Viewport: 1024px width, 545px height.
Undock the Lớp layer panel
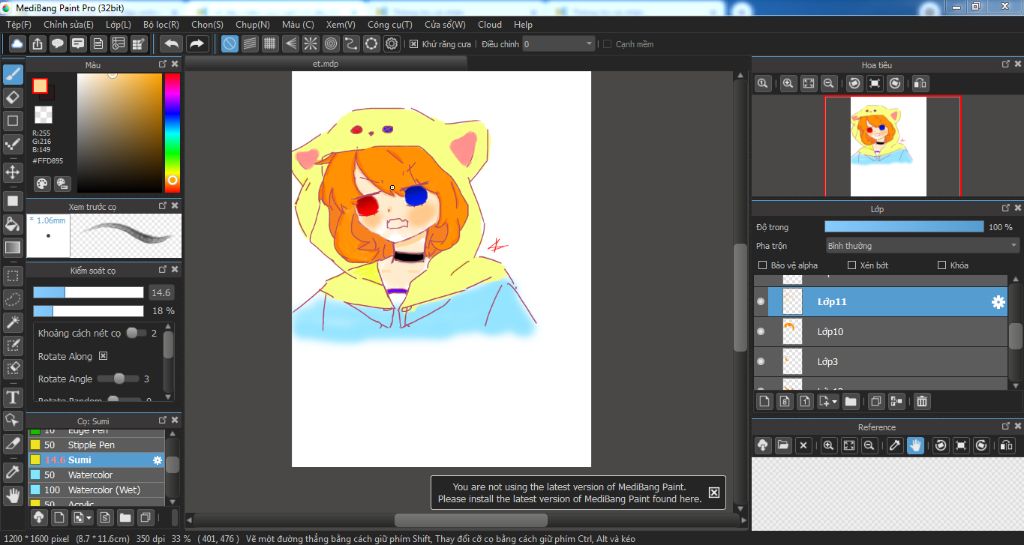[1006, 208]
